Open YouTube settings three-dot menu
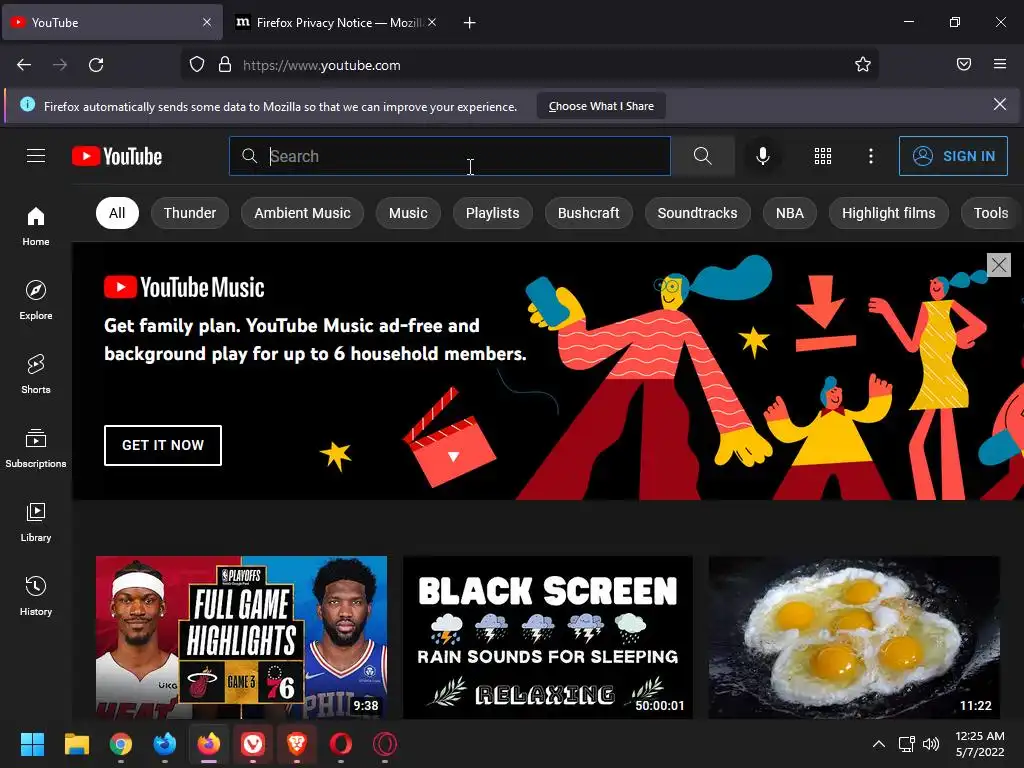 click(x=871, y=156)
